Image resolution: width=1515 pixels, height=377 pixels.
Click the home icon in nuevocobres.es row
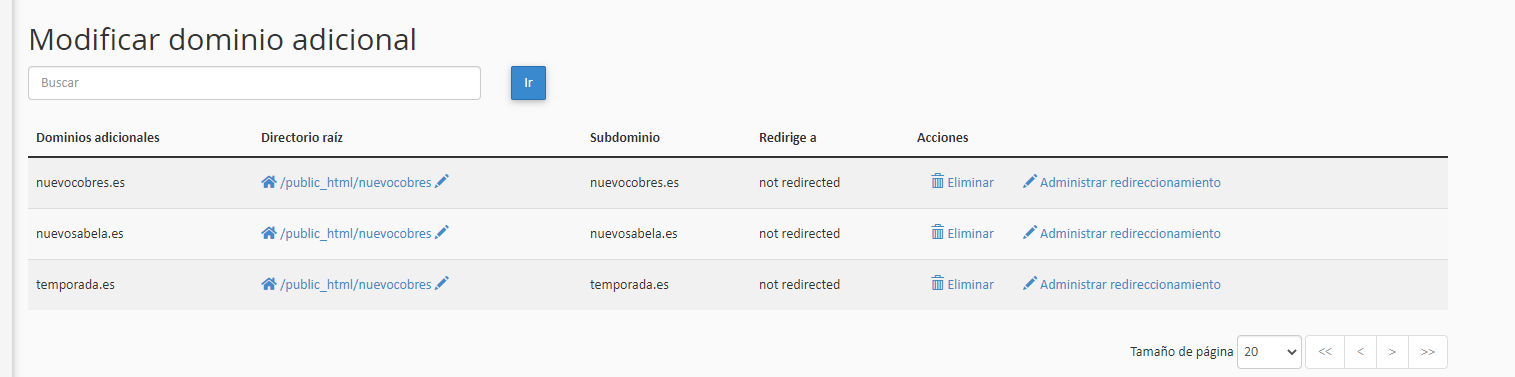tap(269, 182)
